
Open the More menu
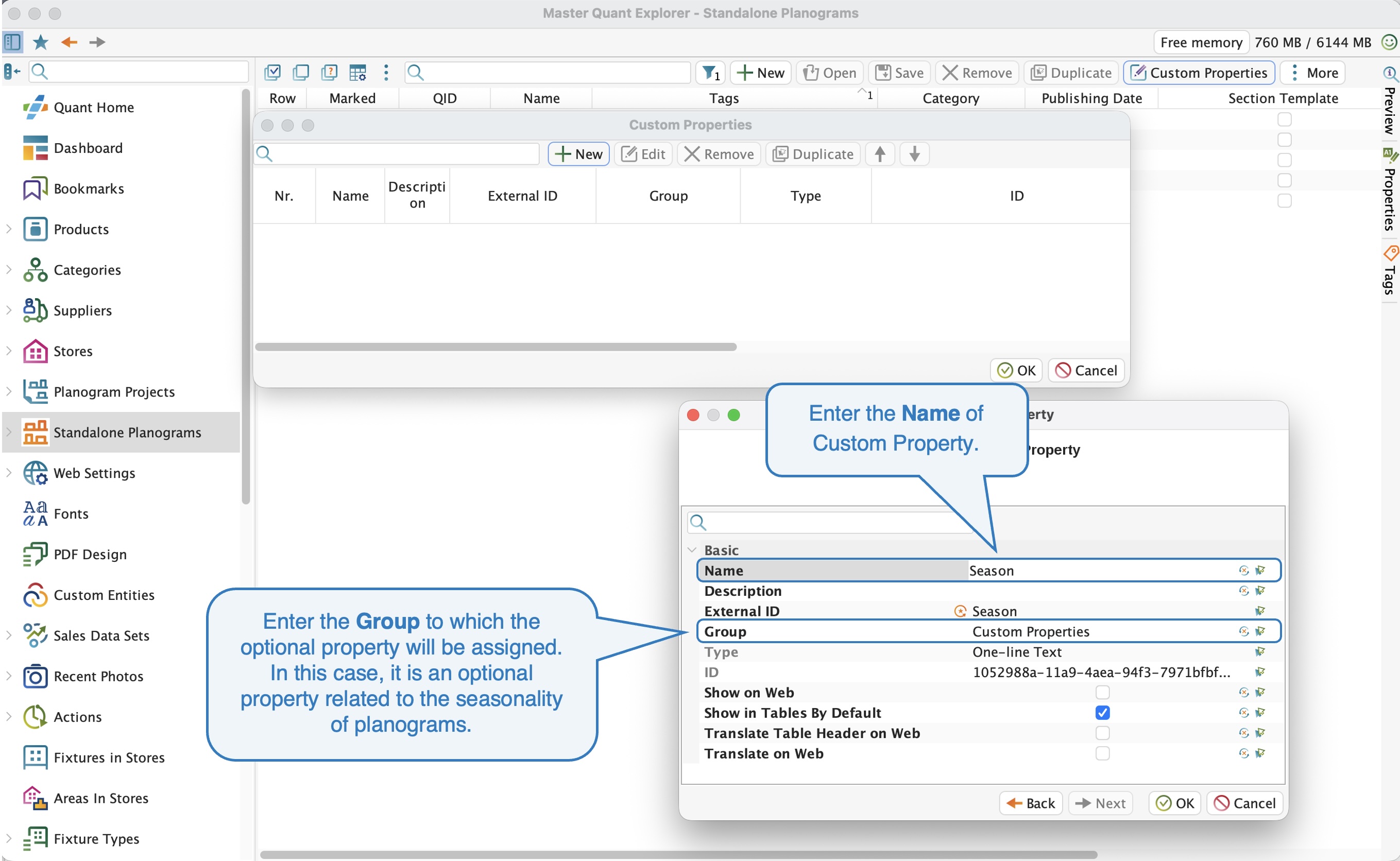coord(1313,72)
